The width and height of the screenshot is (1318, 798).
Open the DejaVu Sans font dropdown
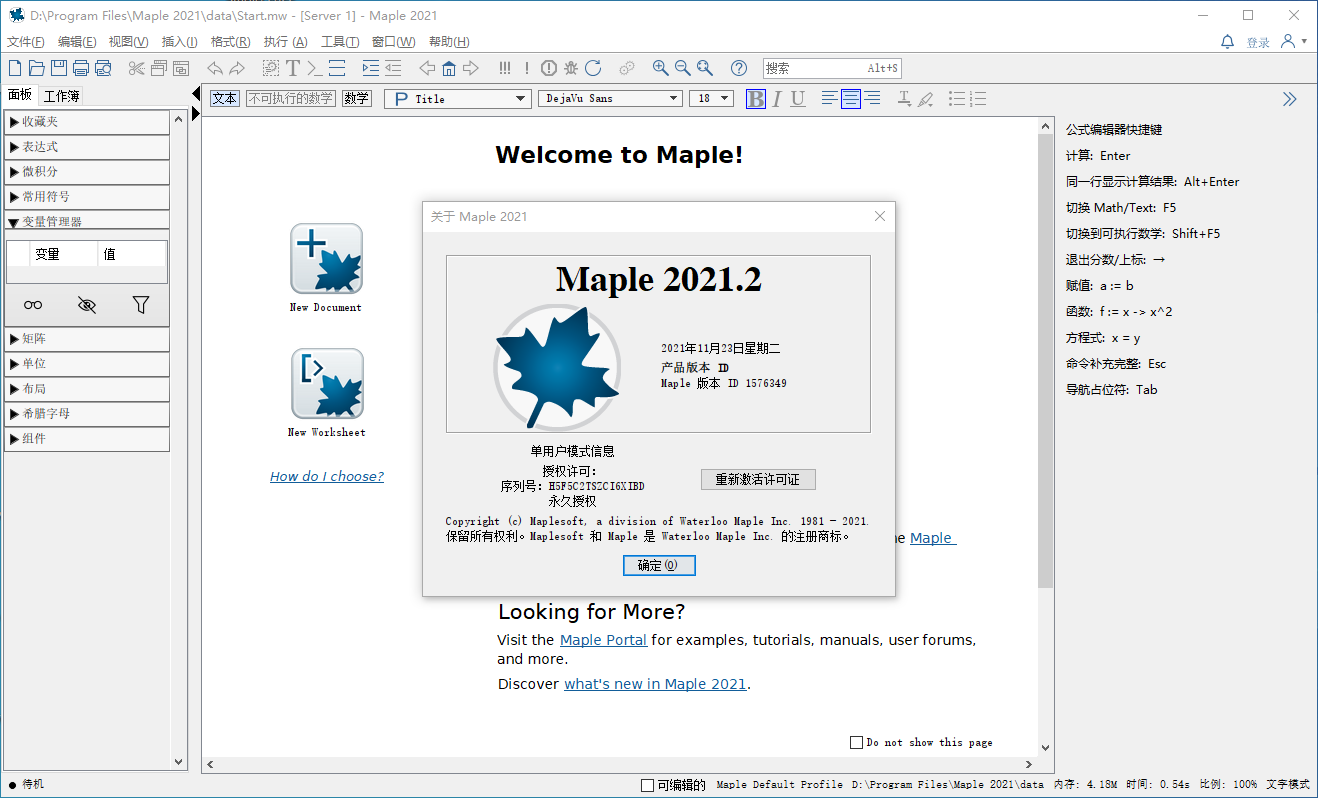609,98
